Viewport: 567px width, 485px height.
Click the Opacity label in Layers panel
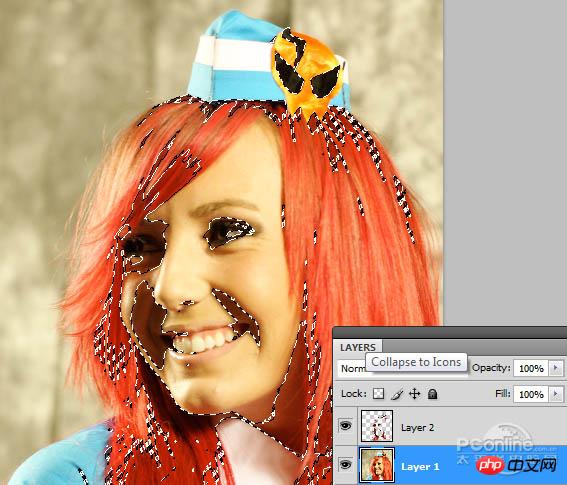click(491, 368)
